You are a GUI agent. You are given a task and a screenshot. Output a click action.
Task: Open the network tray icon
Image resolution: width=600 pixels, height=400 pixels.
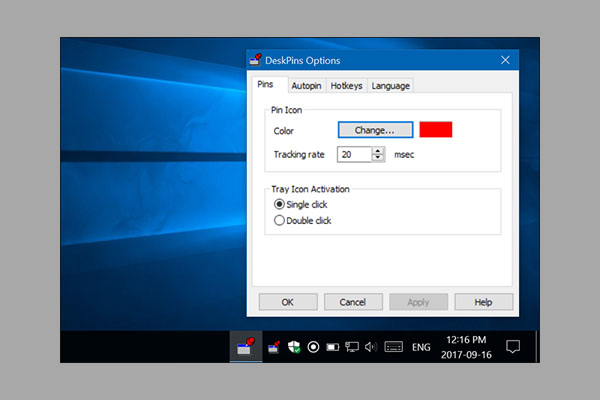pyautogui.click(x=352, y=347)
